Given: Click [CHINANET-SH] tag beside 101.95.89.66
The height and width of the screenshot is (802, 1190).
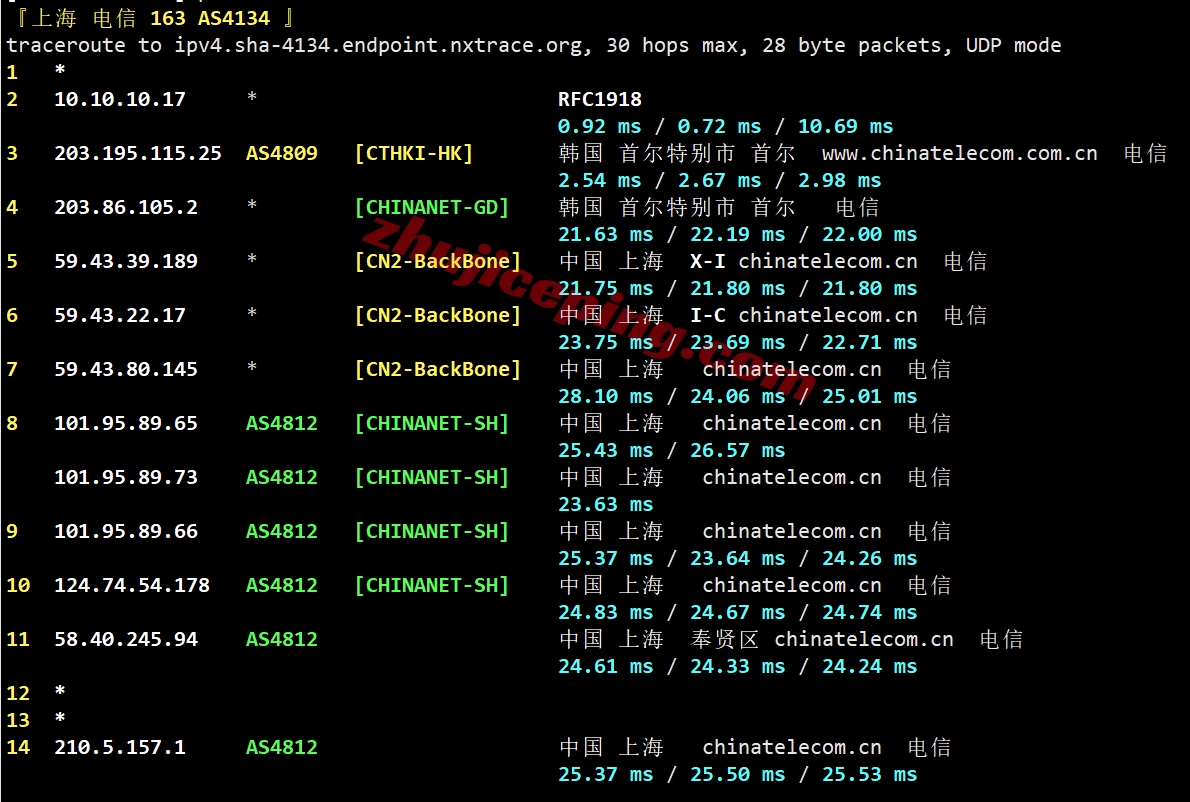Looking at the screenshot, I should click(432, 531).
